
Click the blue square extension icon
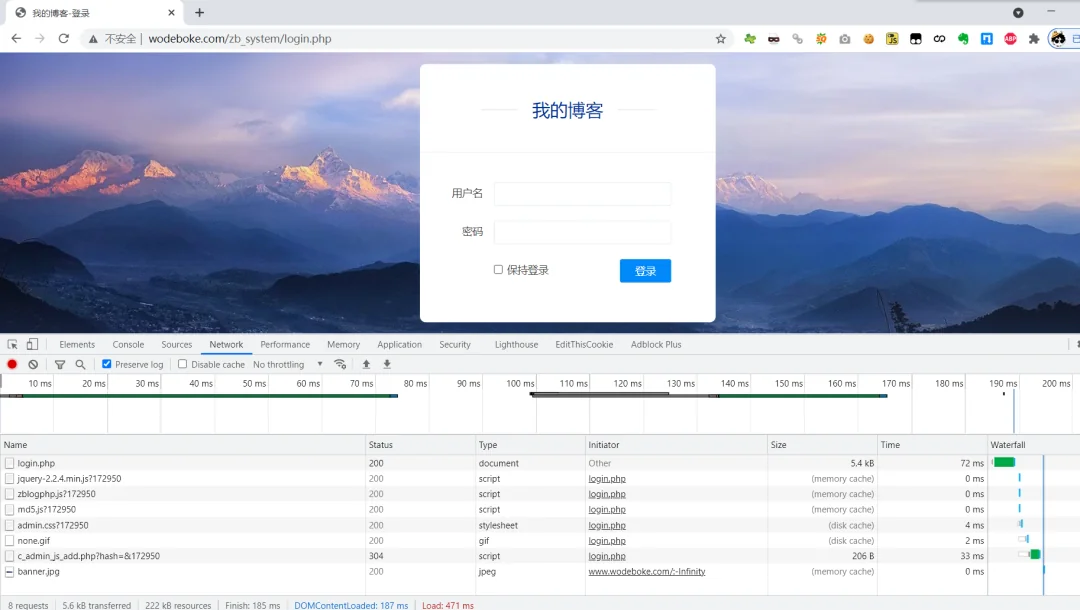pos(987,39)
